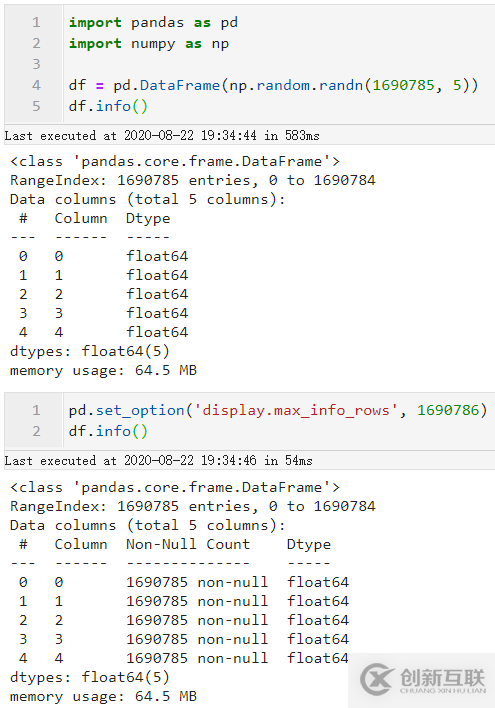Click the Chuang Xin Hu Lian watermark logo
Image resolution: width=495 pixels, height=708 pixels.
point(423,680)
